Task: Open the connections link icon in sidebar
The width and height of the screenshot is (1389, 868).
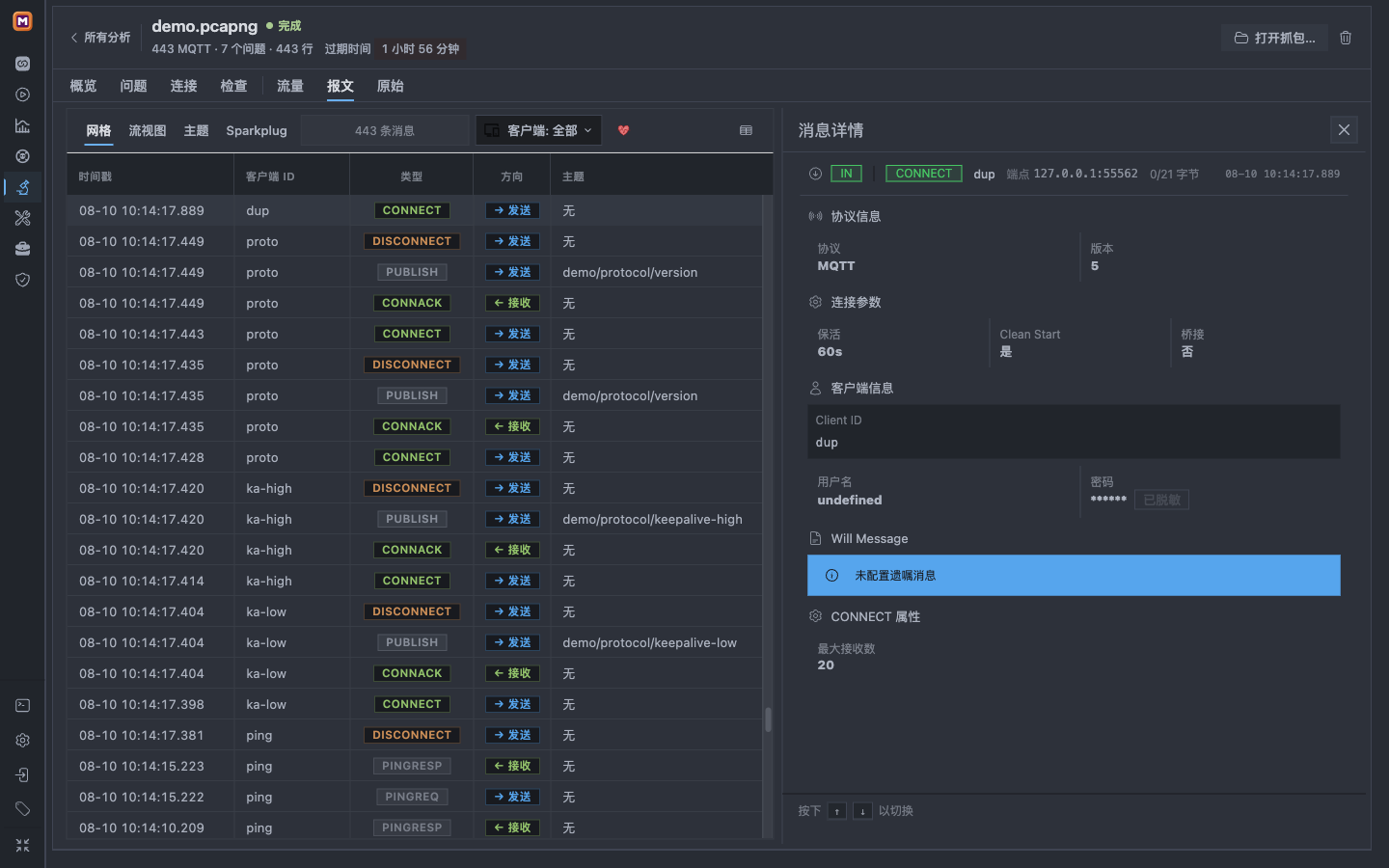Action: coord(22,64)
